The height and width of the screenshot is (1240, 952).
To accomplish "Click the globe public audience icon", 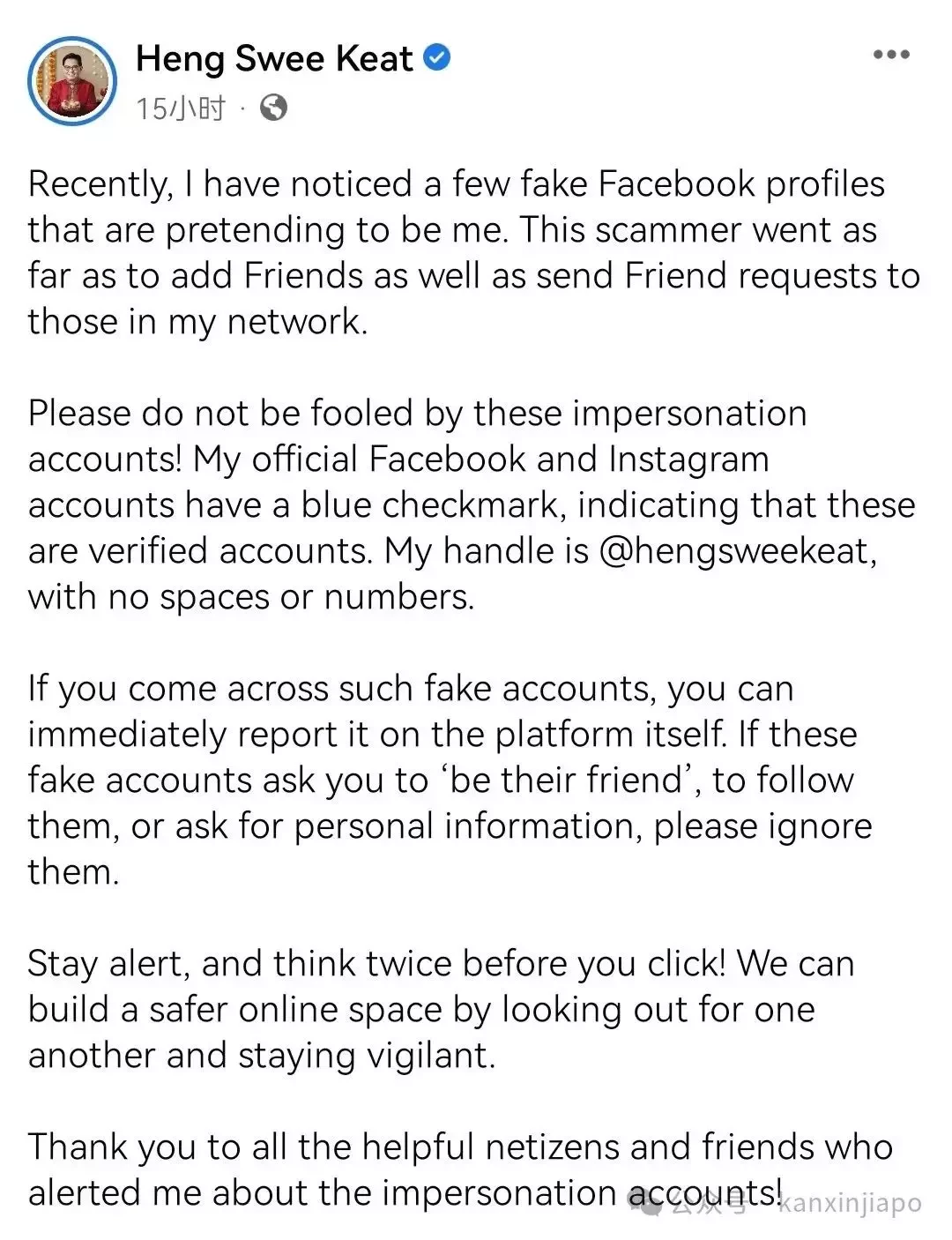I will pyautogui.click(x=274, y=108).
